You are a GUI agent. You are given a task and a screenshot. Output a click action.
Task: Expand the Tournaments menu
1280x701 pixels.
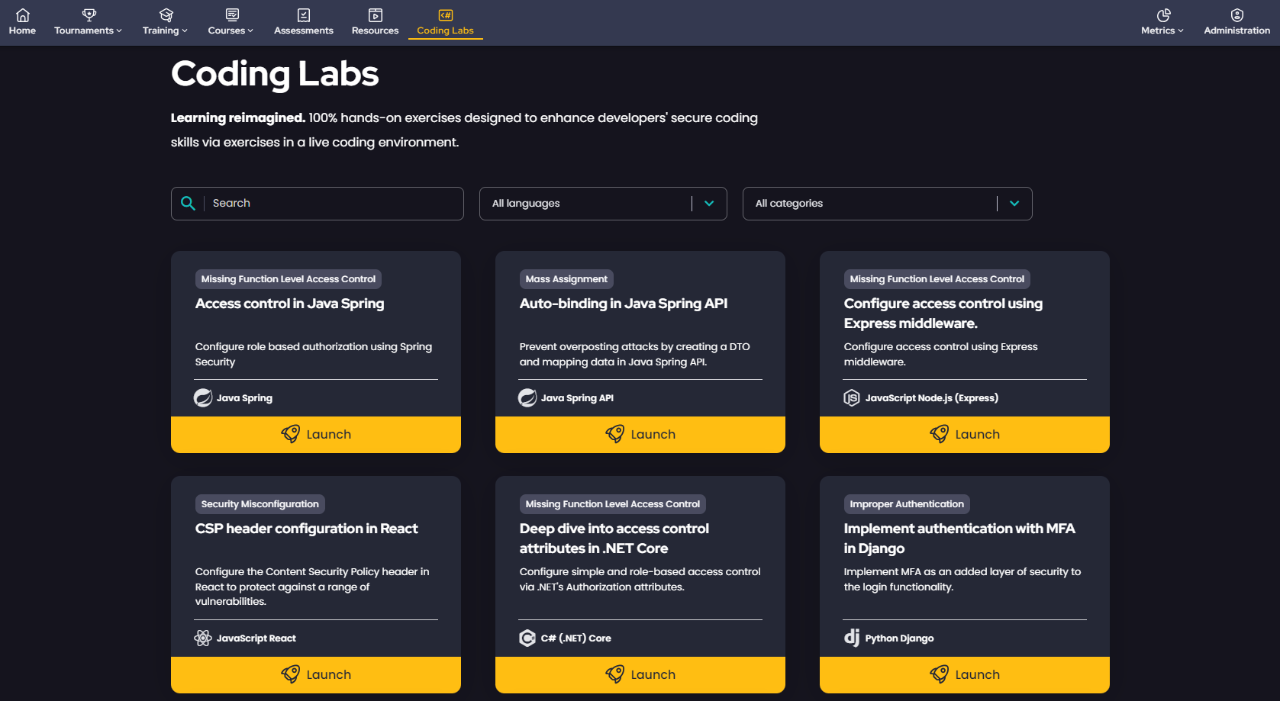[88, 22]
